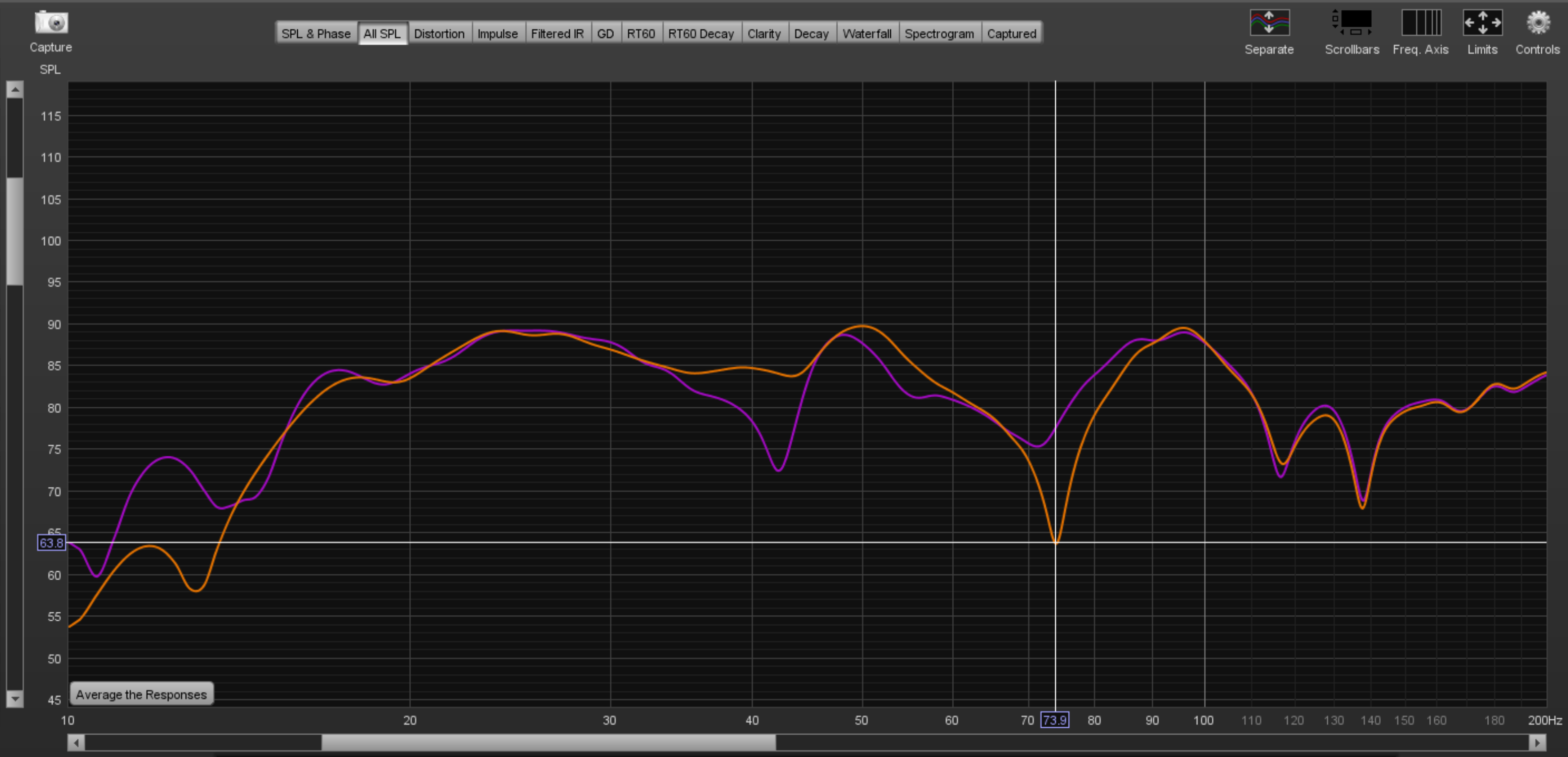The image size is (1568, 757).
Task: Click horizontal scrollbar right arrow
Action: pyautogui.click(x=1538, y=743)
